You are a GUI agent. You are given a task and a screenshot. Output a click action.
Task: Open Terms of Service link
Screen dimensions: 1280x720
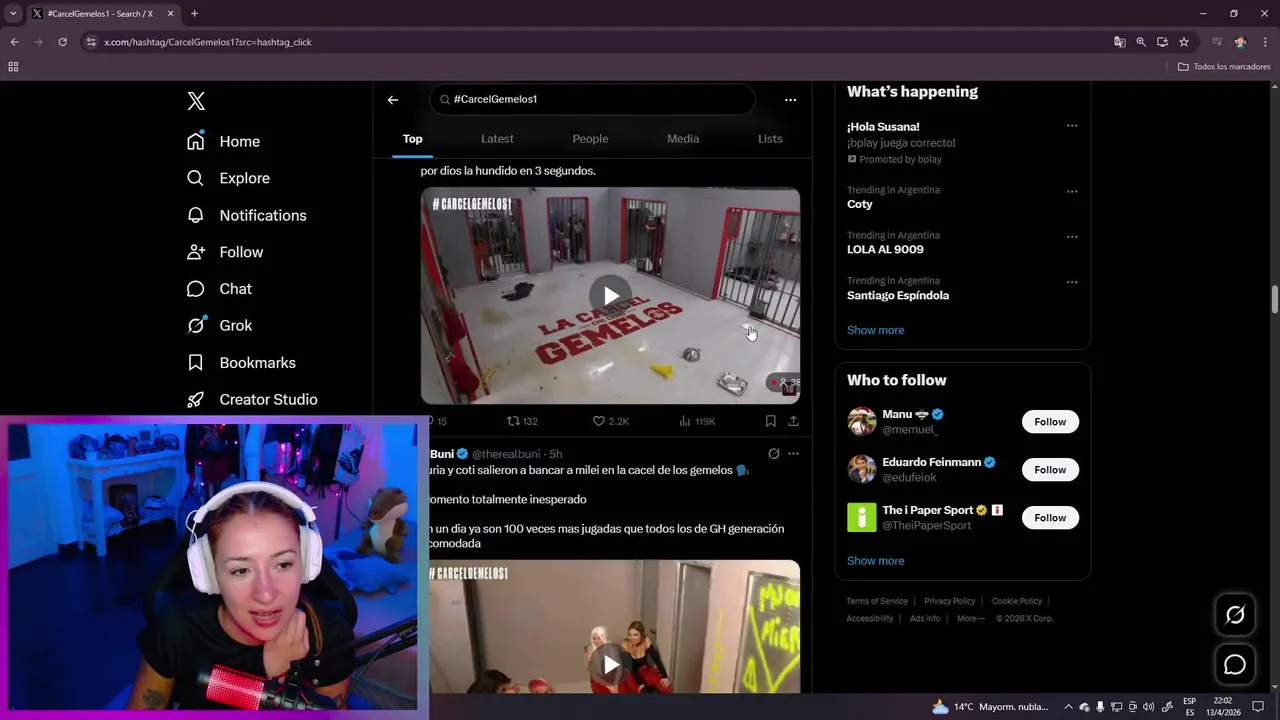tap(877, 601)
